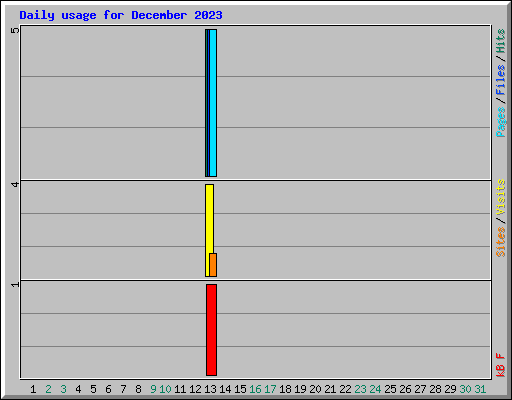Click day 25 on the x-axis
This screenshot has height=400, width=512.
[x=390, y=389]
